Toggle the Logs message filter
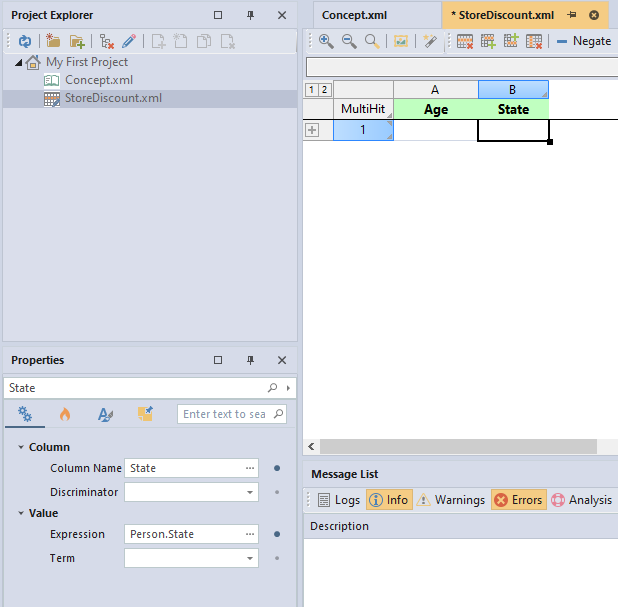618x607 pixels. [339, 500]
